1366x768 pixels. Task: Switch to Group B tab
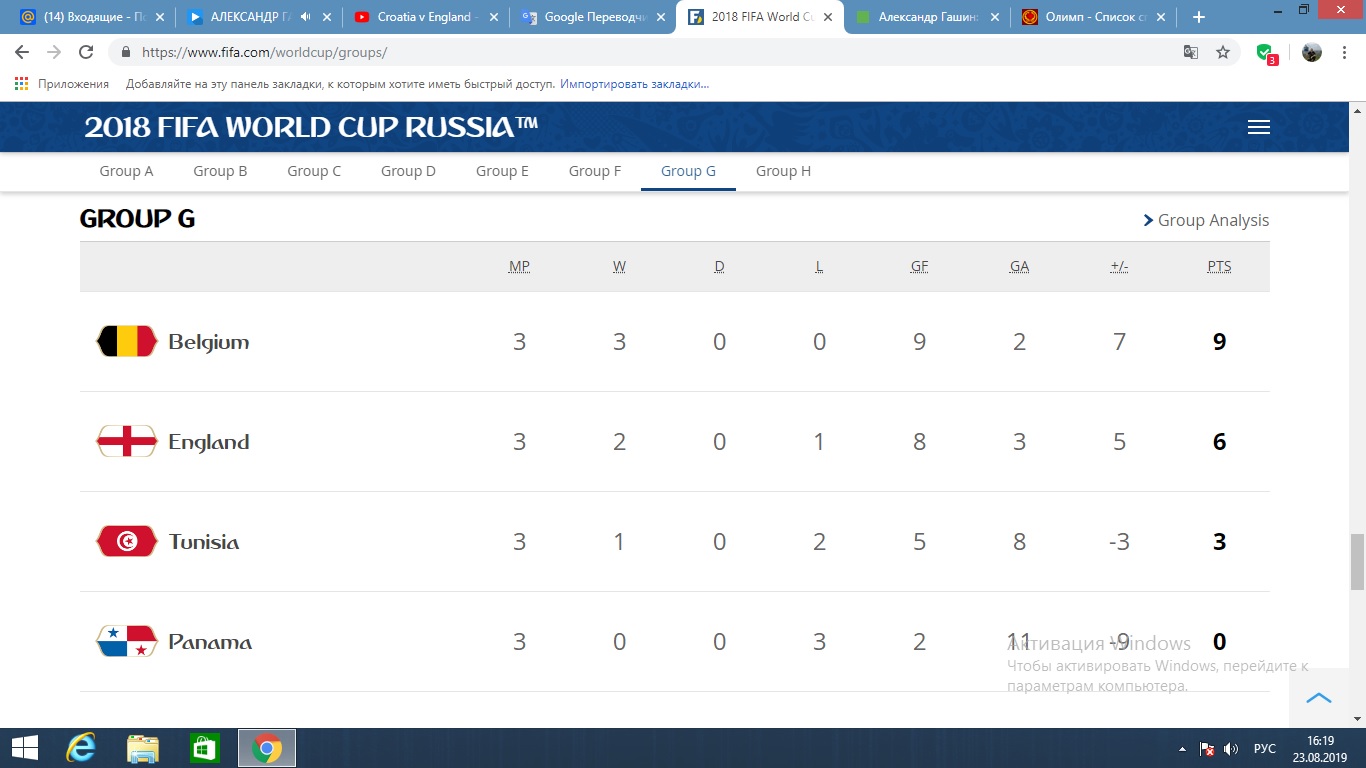pos(220,171)
